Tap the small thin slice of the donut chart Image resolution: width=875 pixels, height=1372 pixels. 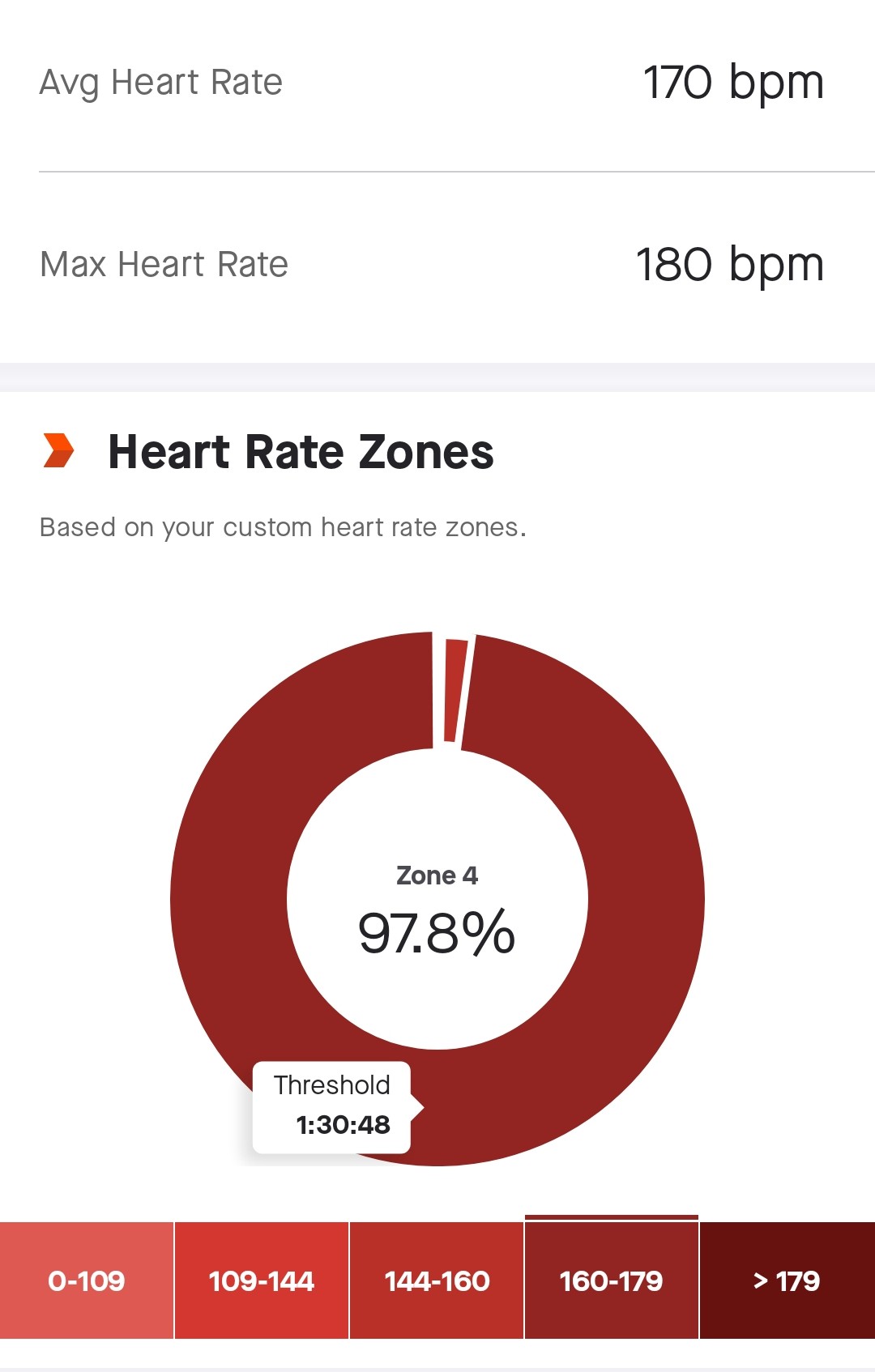click(455, 691)
